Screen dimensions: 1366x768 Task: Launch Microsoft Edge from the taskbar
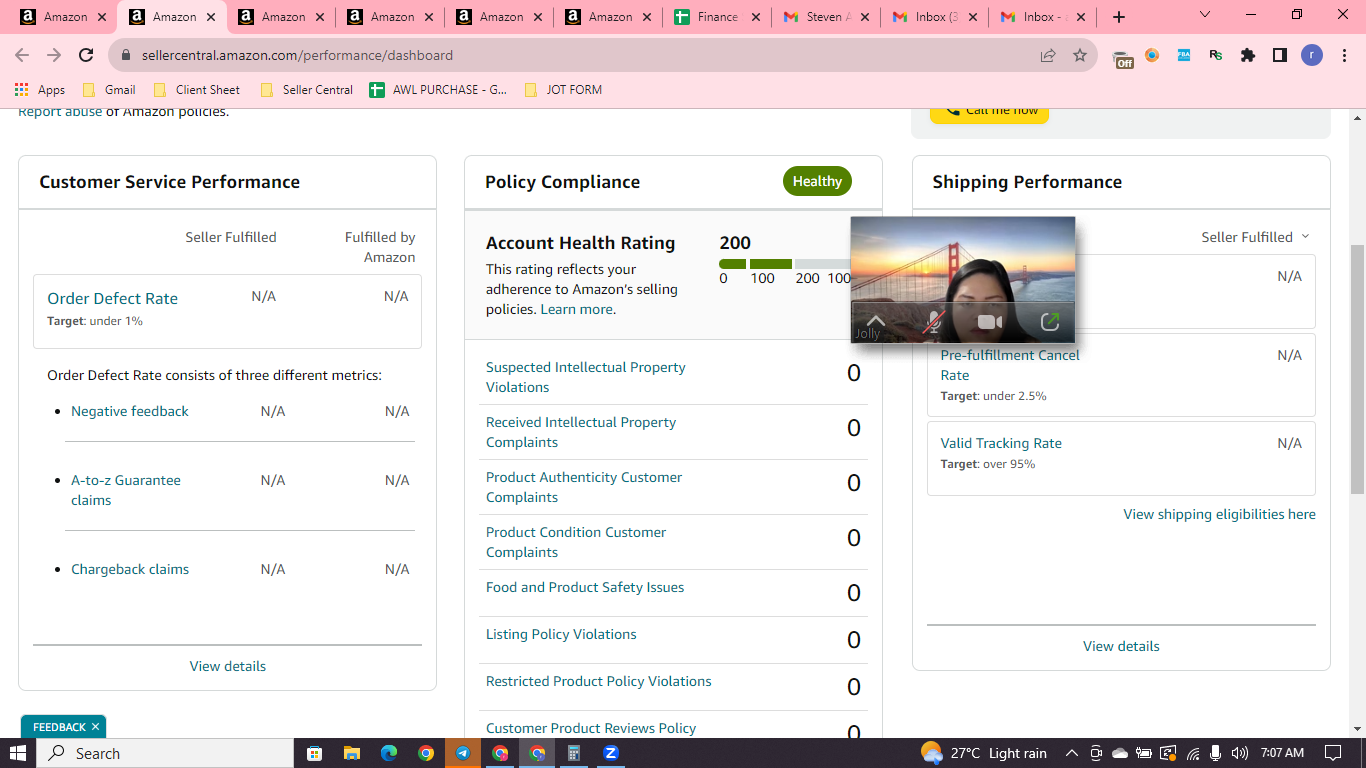388,753
